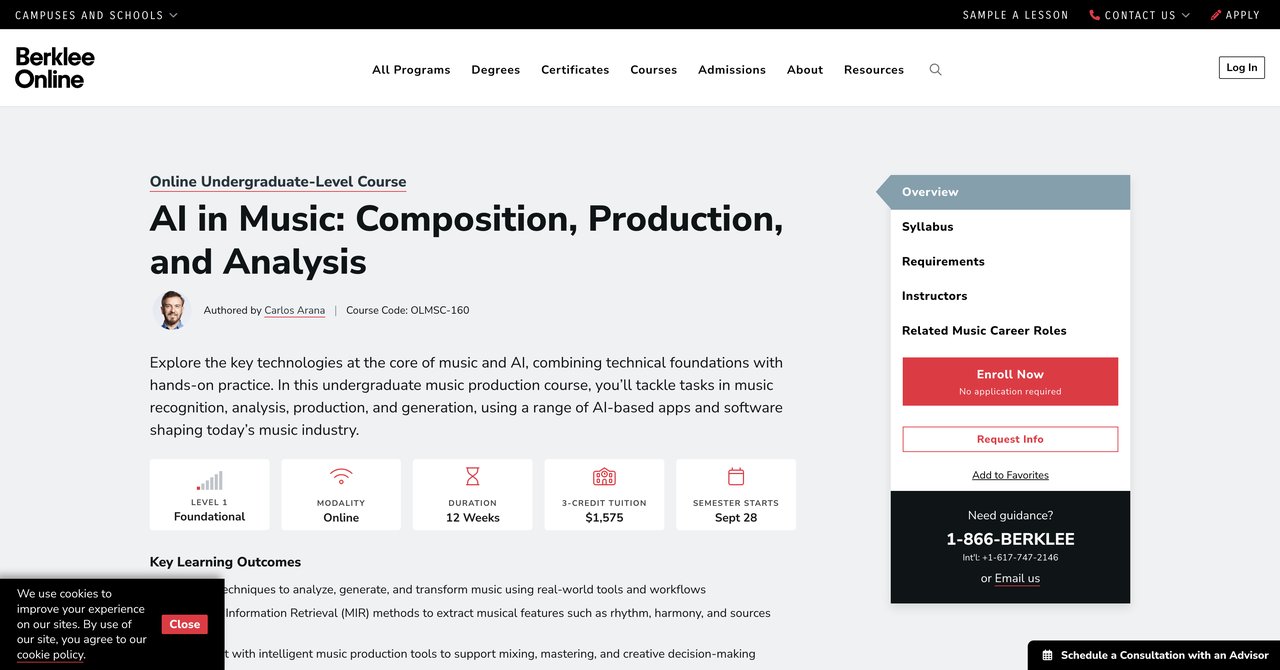Expand the Contact Us dropdown arrow

click(1186, 15)
